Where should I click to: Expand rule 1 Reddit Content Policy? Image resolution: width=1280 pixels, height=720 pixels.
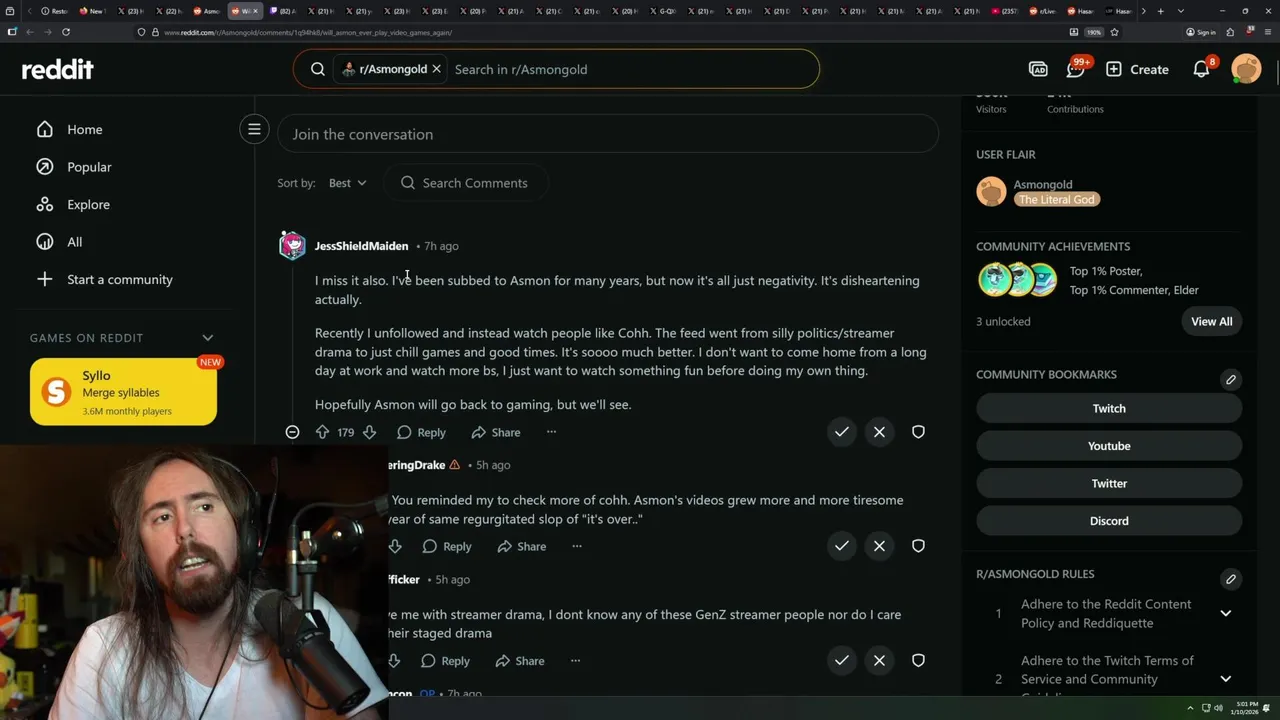tap(1226, 613)
